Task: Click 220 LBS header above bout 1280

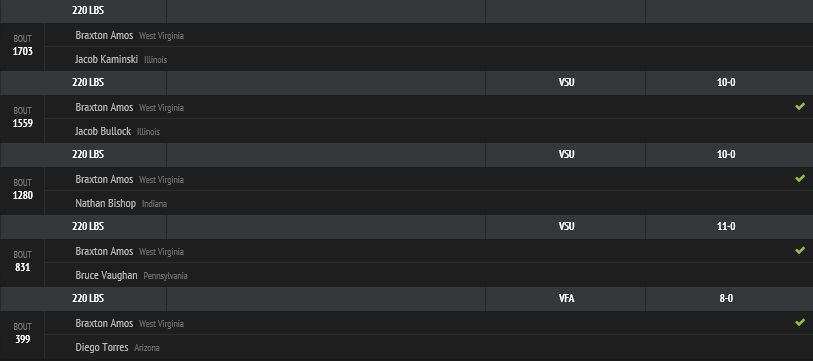Action: pyautogui.click(x=88, y=154)
